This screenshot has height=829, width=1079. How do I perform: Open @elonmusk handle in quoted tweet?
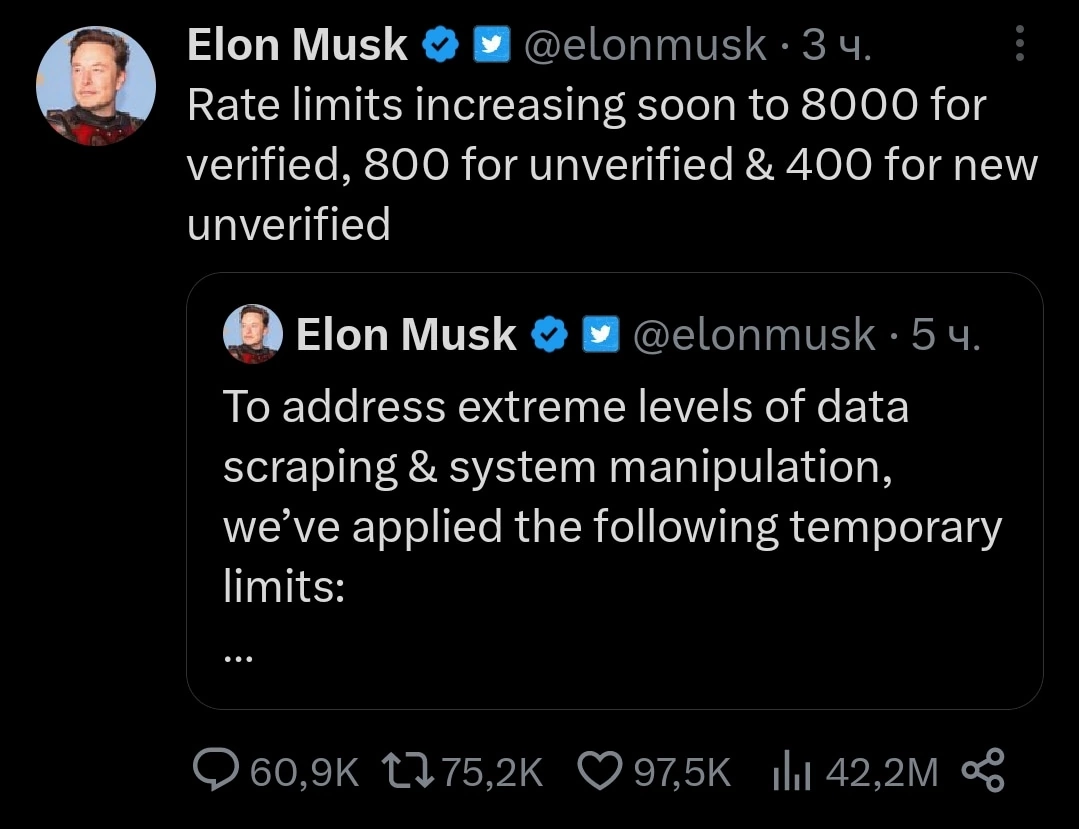pyautogui.click(x=754, y=336)
